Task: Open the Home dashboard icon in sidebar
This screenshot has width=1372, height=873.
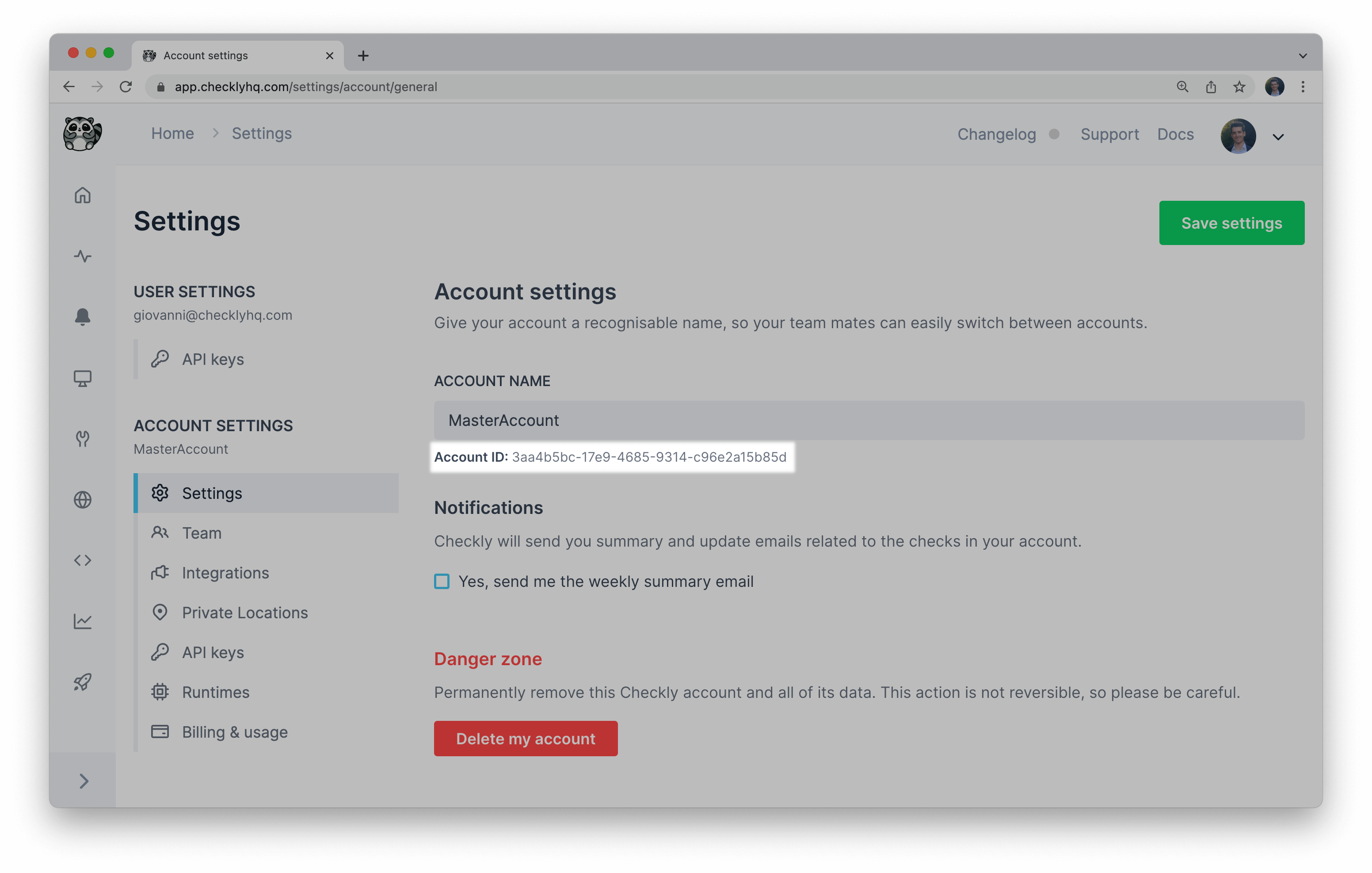Action: pos(83,195)
